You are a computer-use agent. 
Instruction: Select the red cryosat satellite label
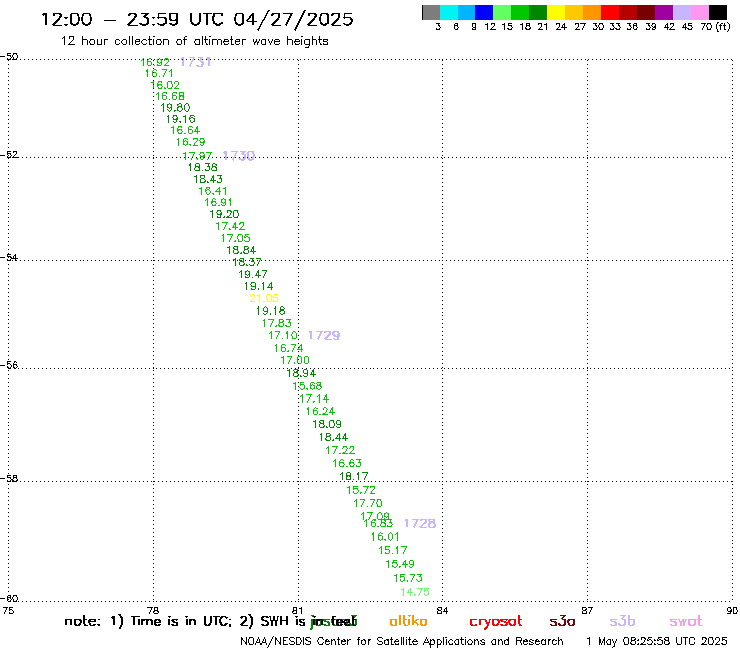496,622
